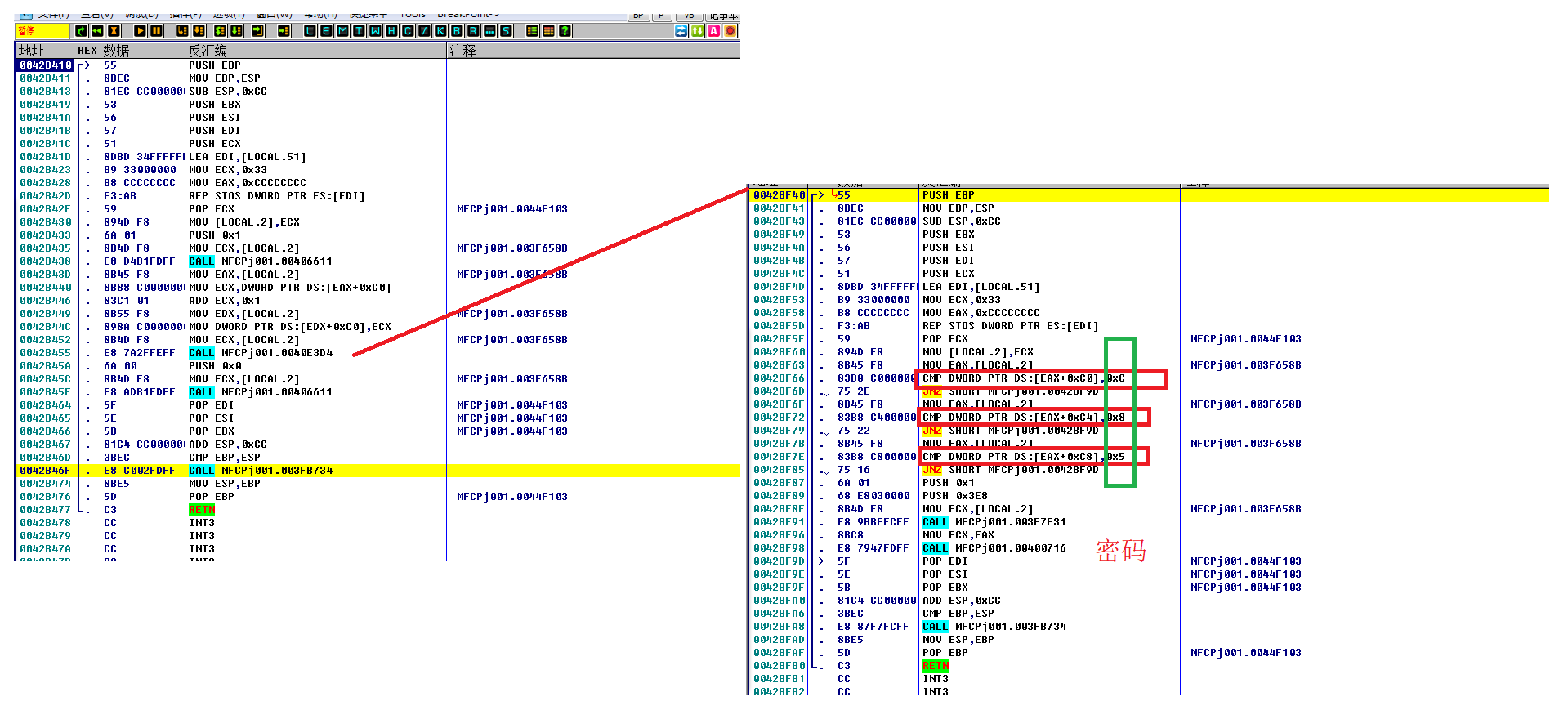Screen dimensions: 1568x715
Task: Select CMP DWORD PTR DS:[EAX+0xC0],0xC row
Action: pos(1024,378)
